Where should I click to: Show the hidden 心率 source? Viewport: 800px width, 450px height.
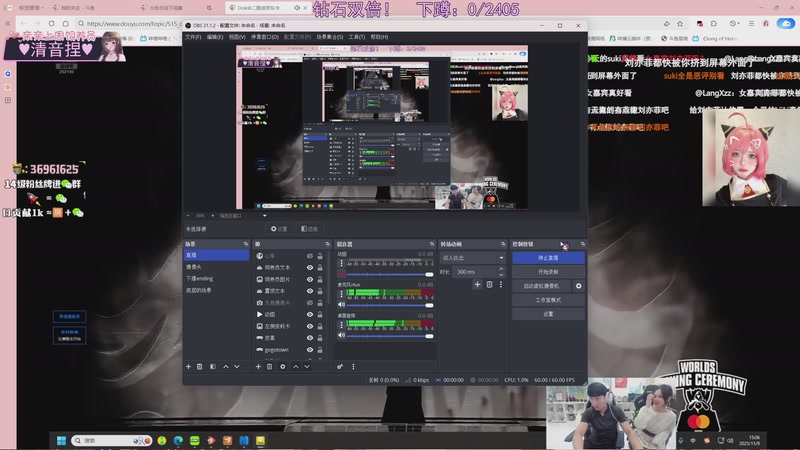click(310, 256)
